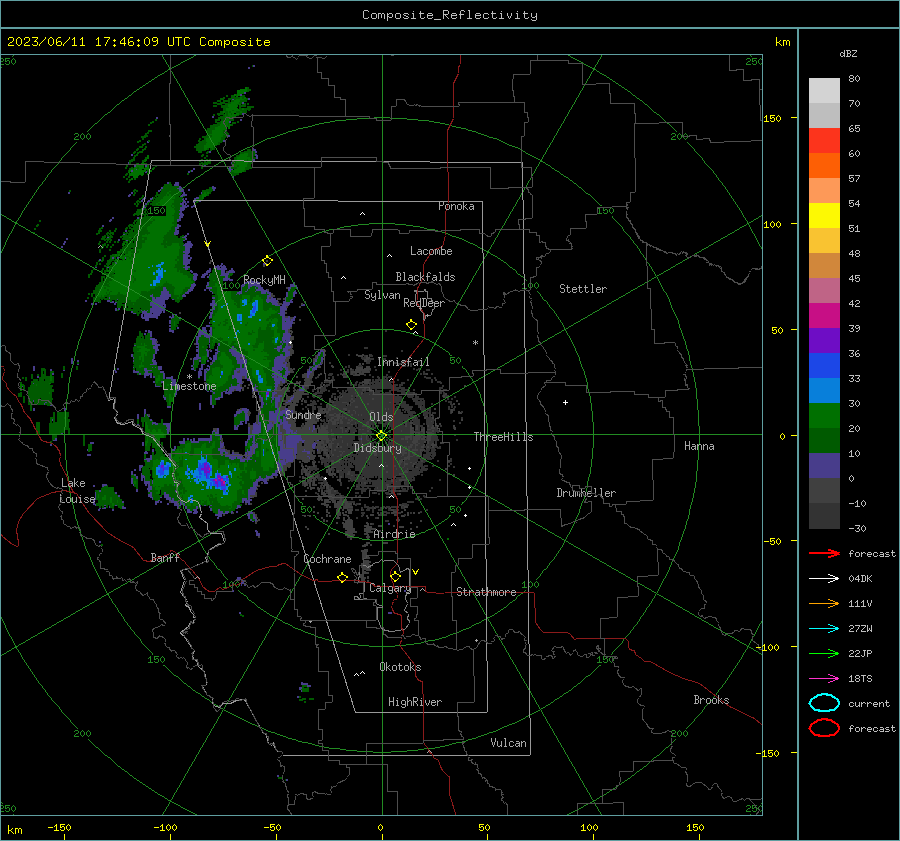This screenshot has width=900, height=841.
Task: Click the Composite_Reflectivity title text
Action: point(449,15)
